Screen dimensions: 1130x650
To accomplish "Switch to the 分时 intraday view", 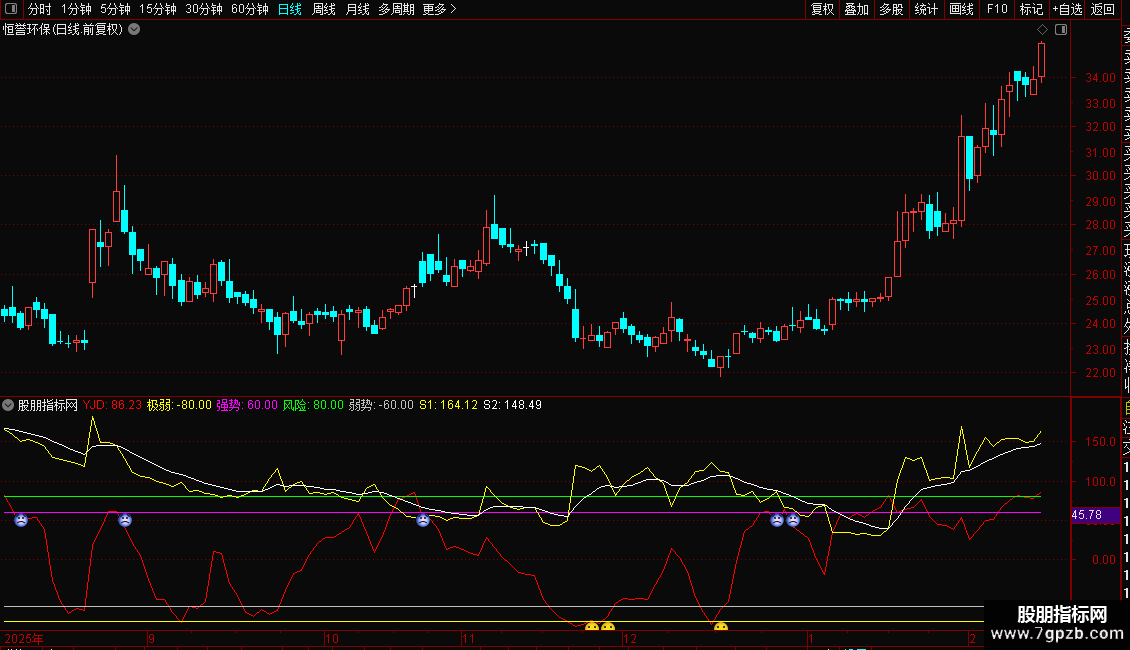I will (39, 9).
